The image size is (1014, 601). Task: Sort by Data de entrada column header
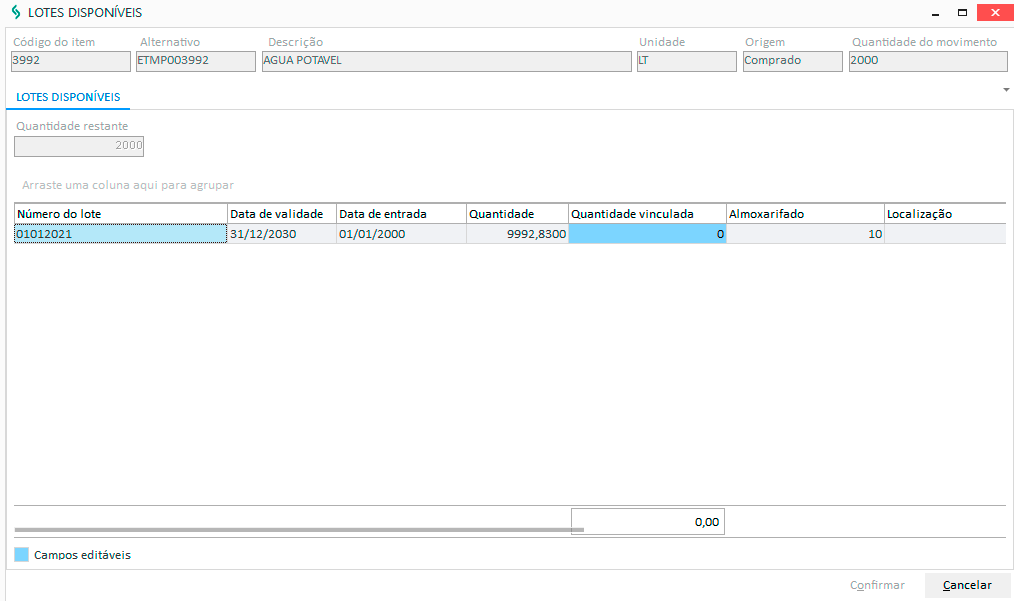[402, 214]
